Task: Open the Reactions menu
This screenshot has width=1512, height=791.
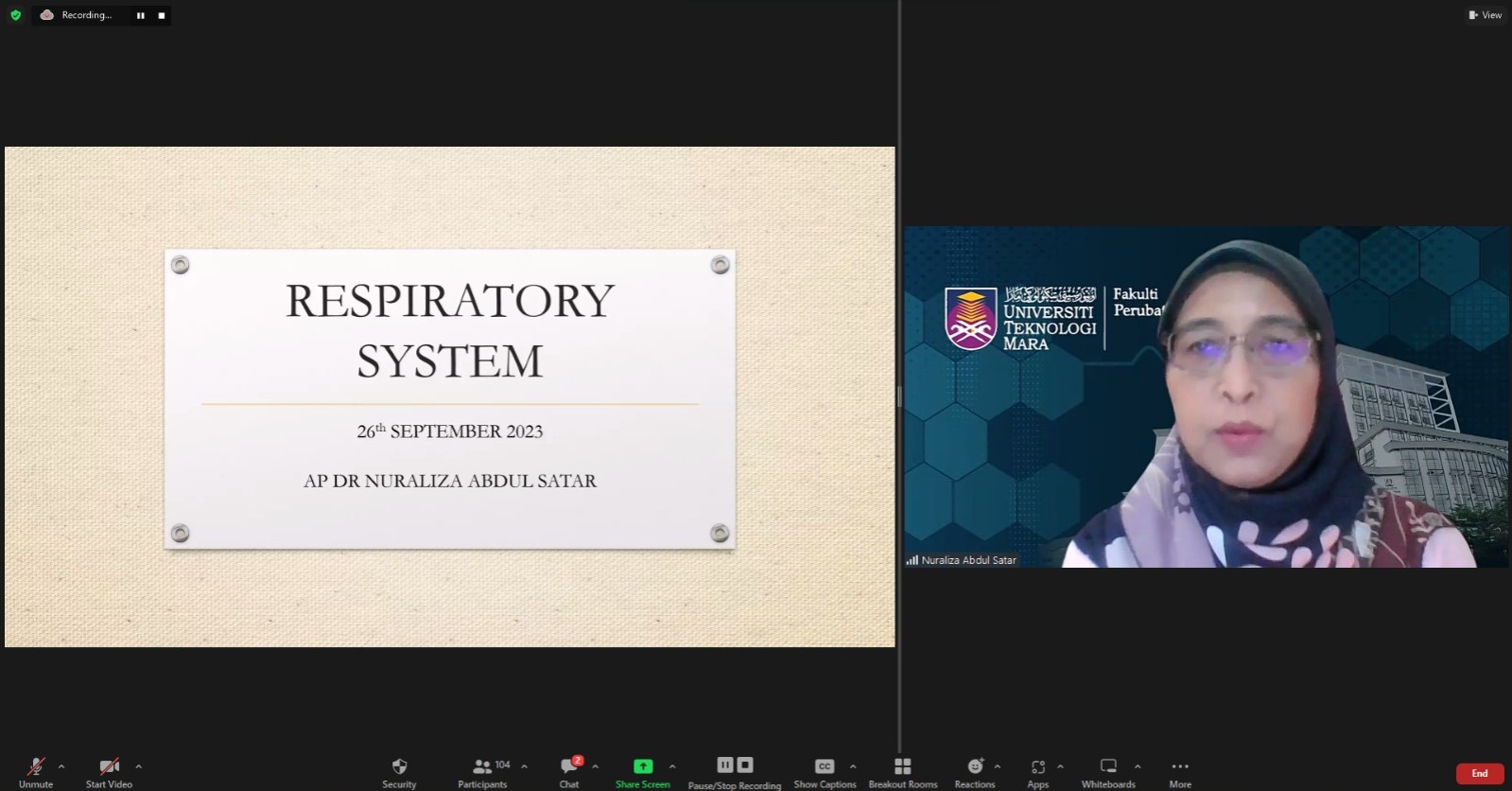Action: coord(975,767)
